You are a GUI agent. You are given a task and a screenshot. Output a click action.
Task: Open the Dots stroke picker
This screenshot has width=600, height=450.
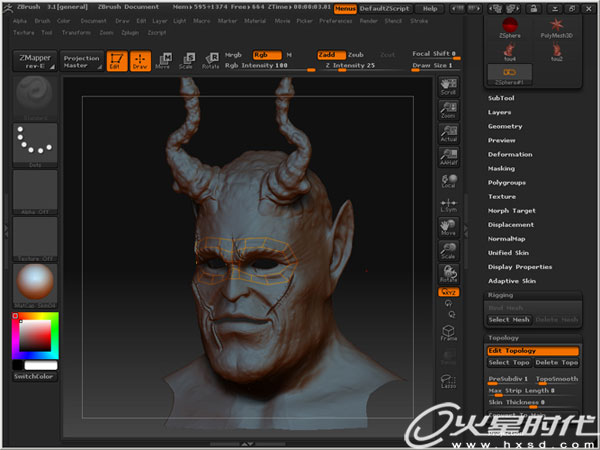(35, 145)
